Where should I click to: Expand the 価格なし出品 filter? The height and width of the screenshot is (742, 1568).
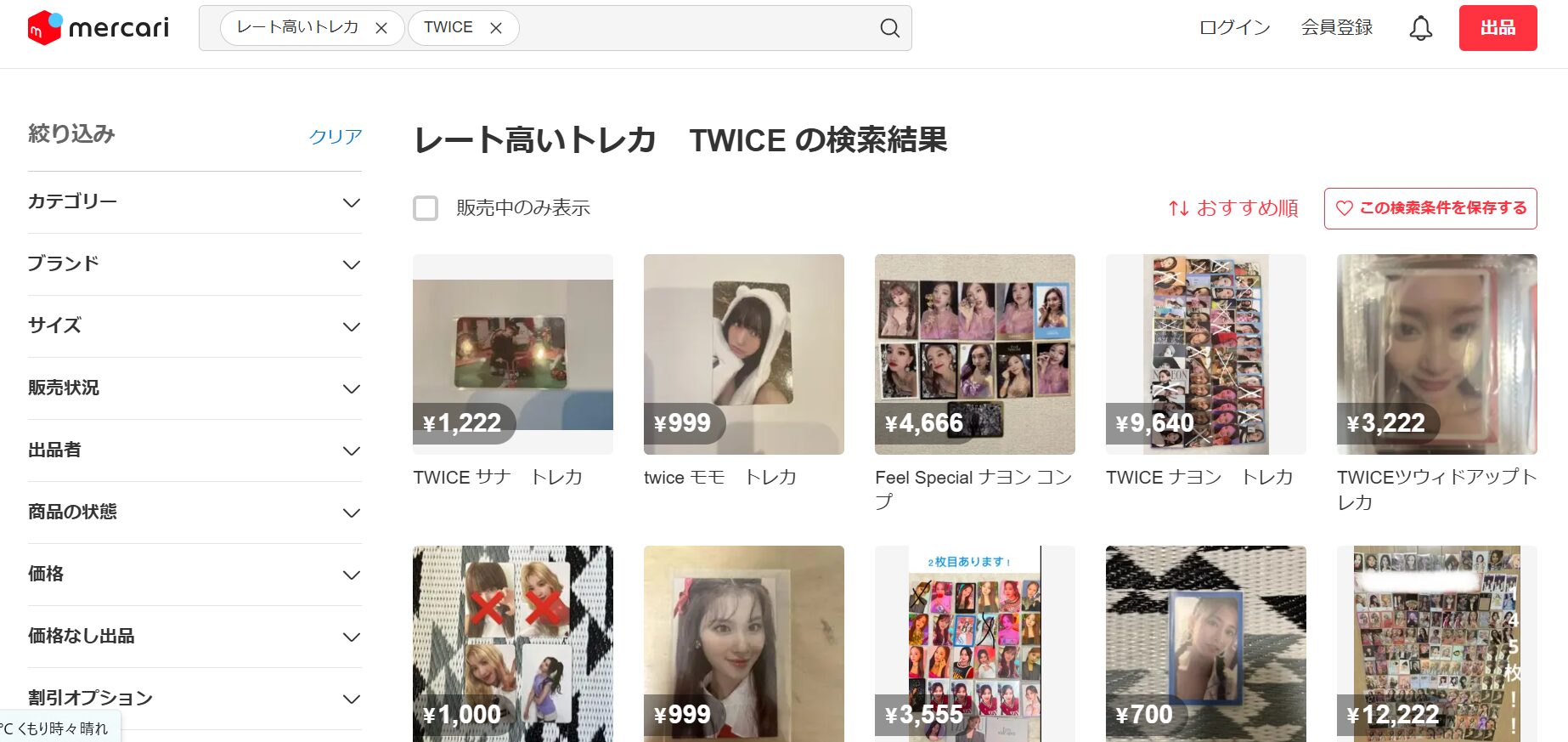[x=195, y=637]
